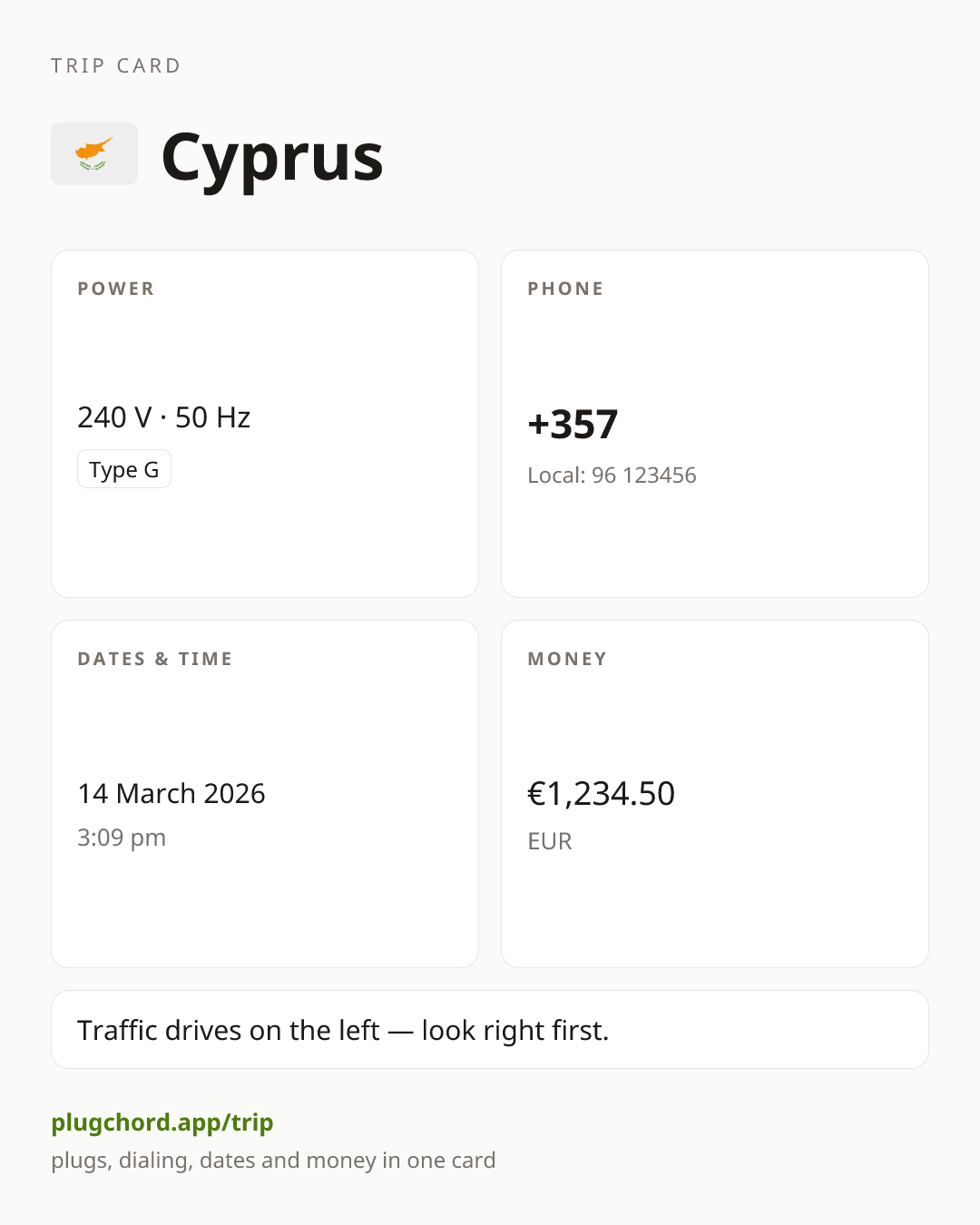Open the Power card header
980x1225 pixels.
116,289
